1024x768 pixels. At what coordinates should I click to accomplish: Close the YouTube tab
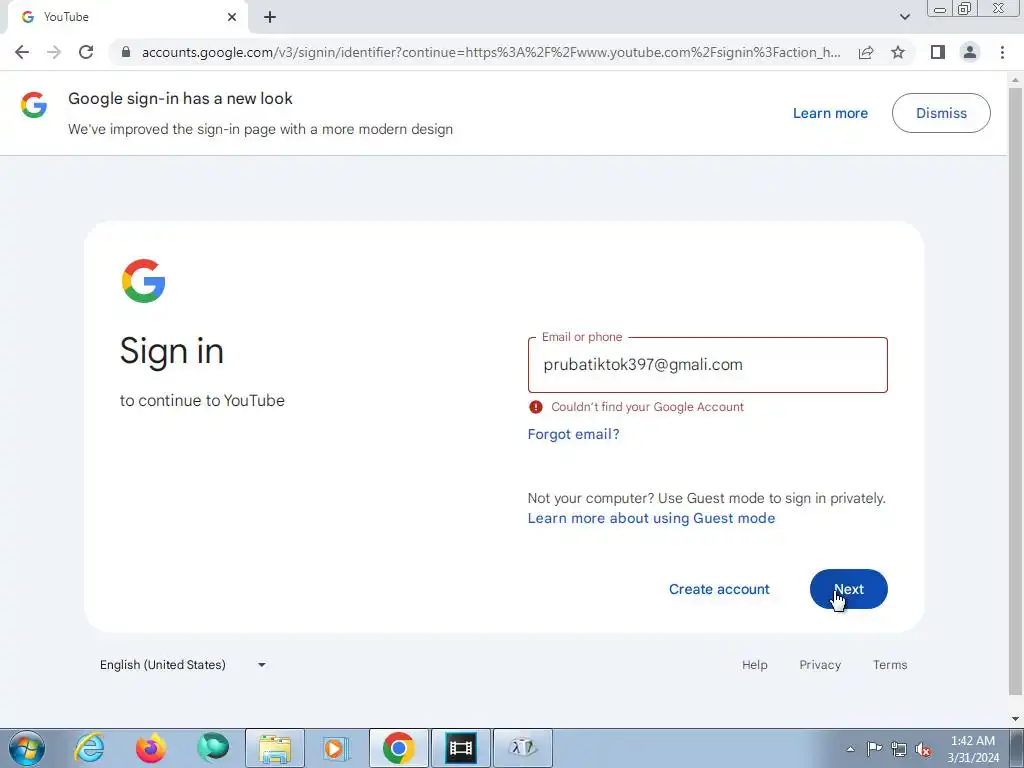232,17
